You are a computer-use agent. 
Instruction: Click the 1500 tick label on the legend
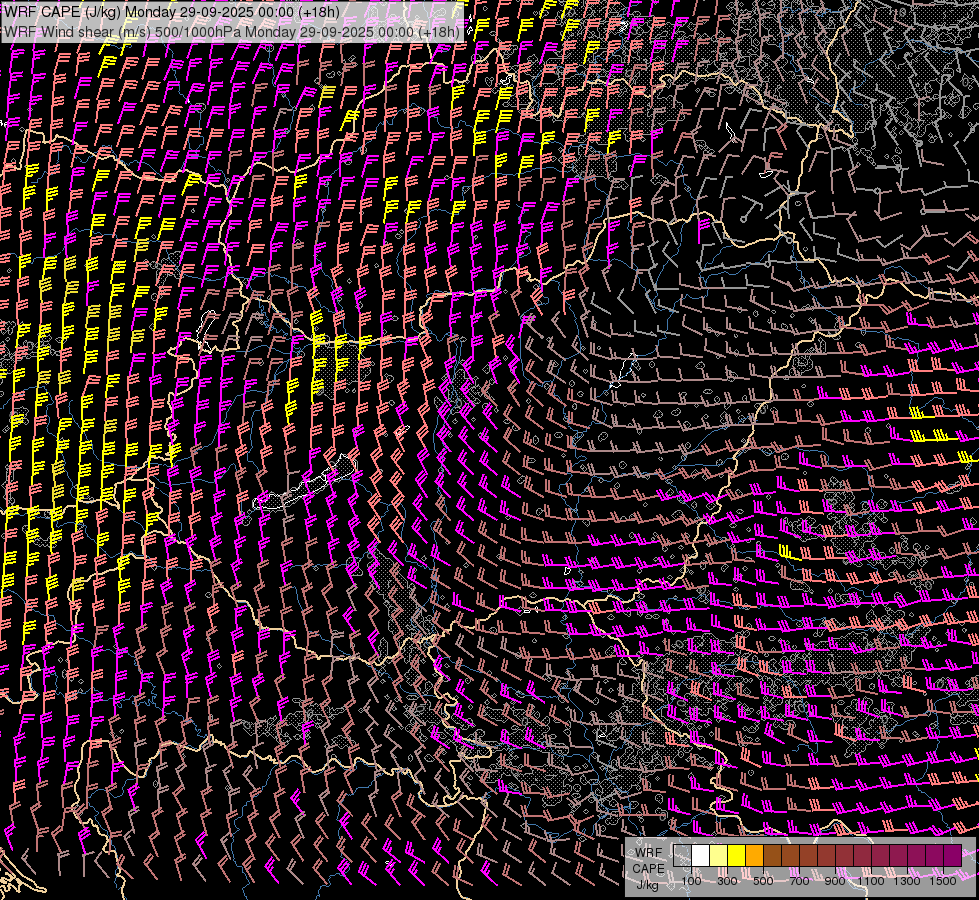943,881
